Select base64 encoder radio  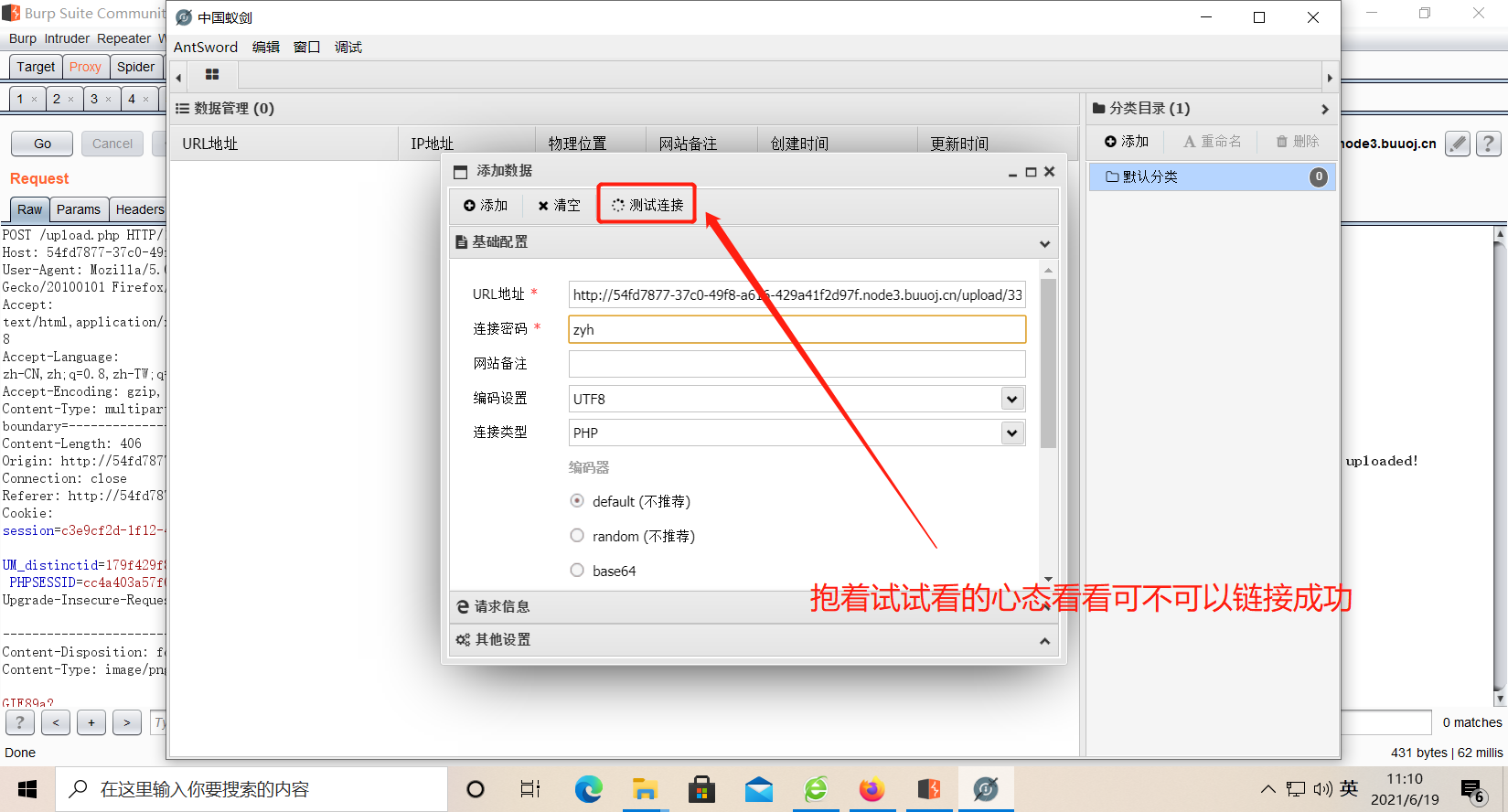tap(577, 571)
